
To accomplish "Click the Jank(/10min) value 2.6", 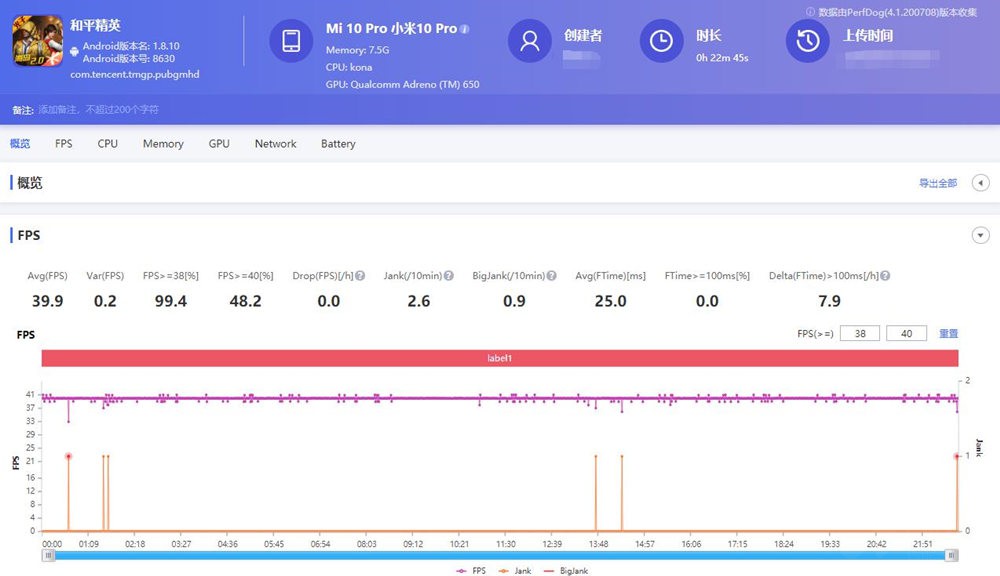I will (x=419, y=301).
